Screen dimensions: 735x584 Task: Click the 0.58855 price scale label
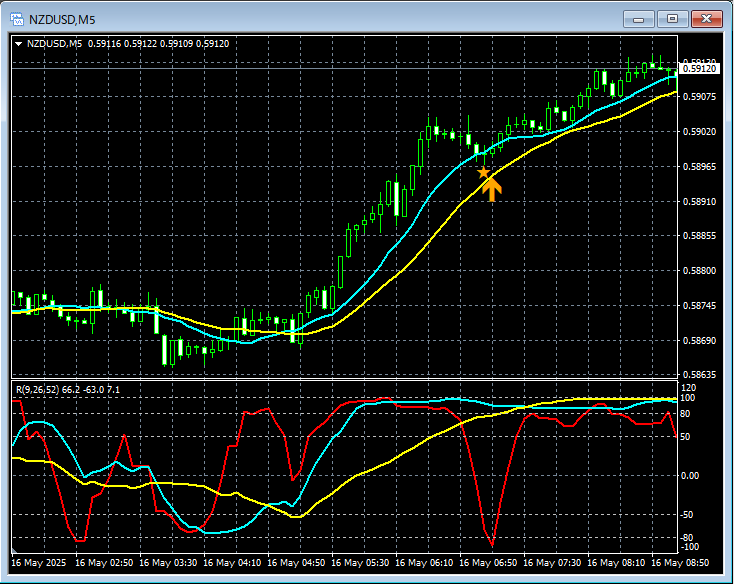(x=699, y=236)
